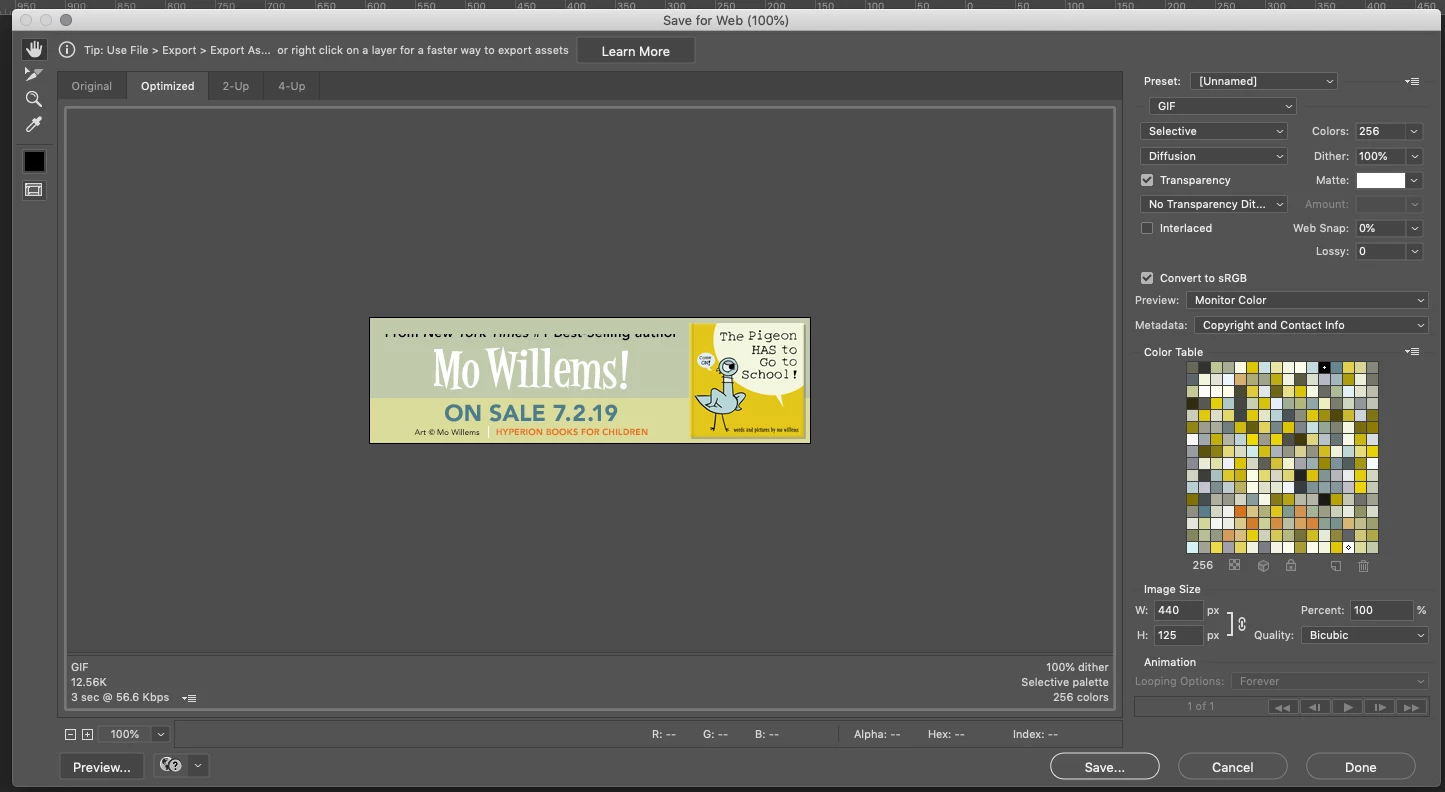
Task: Go to next animation frame
Action: point(1379,707)
